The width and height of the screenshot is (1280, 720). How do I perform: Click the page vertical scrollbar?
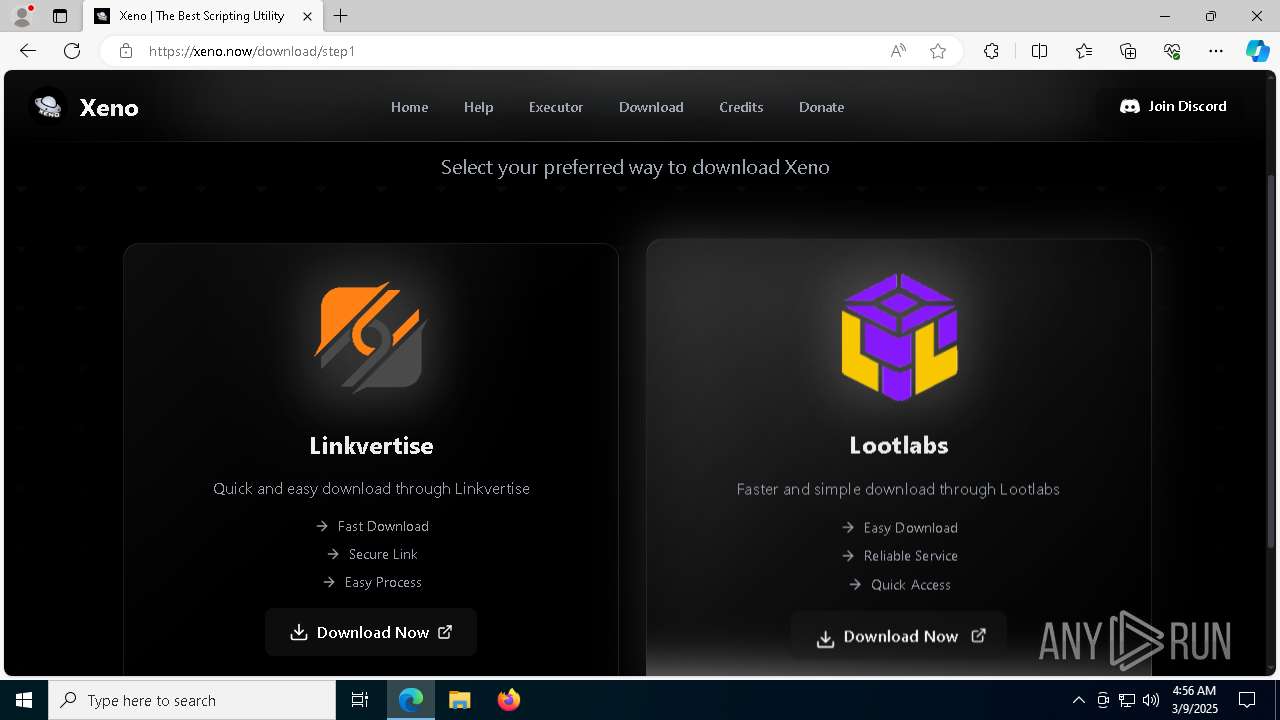click(1272, 360)
